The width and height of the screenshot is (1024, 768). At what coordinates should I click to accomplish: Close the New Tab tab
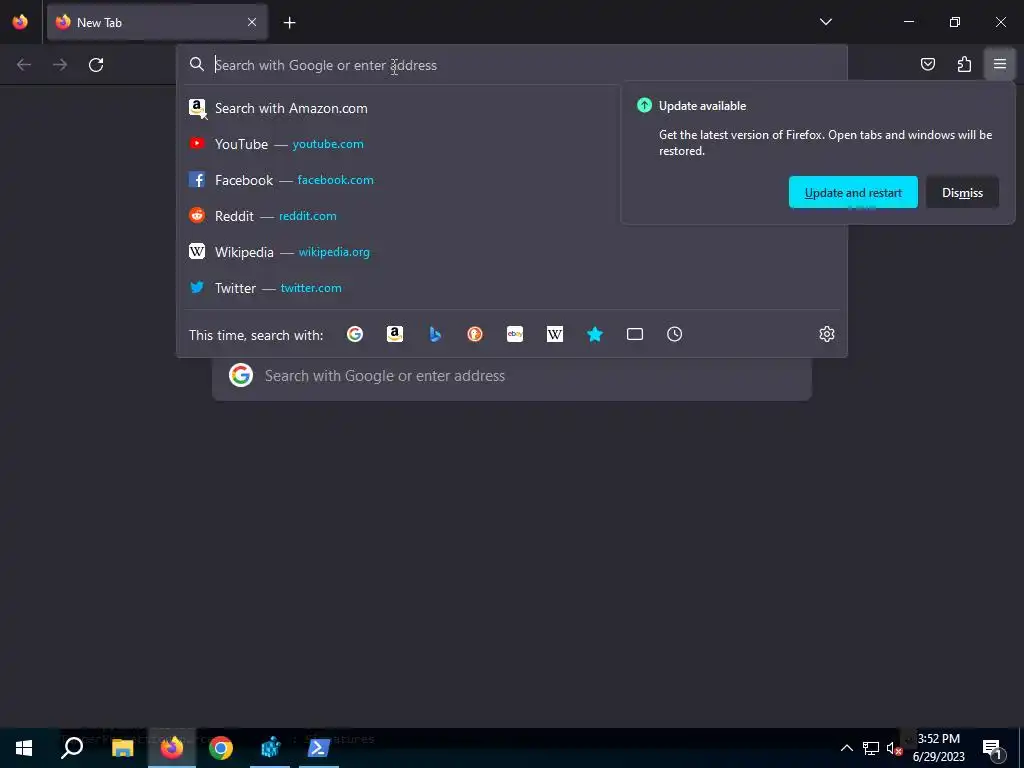pyautogui.click(x=252, y=22)
